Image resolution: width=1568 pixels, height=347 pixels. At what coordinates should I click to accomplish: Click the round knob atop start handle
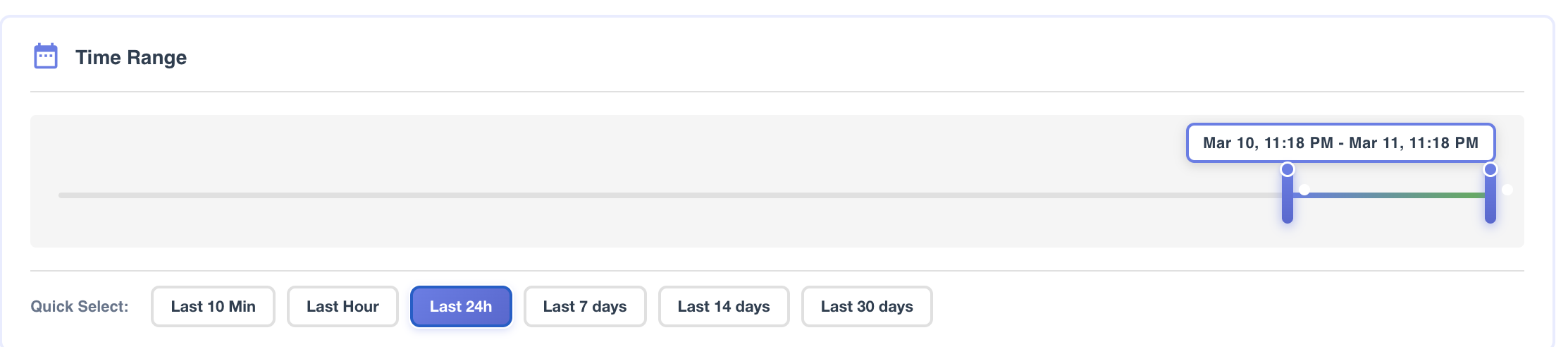1288,169
